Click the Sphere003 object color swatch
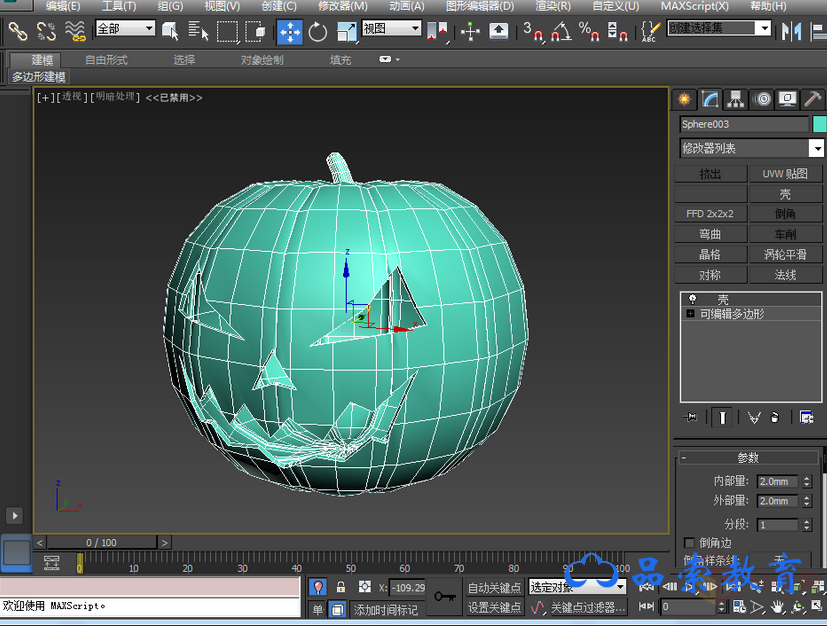The image size is (827, 626). point(820,124)
